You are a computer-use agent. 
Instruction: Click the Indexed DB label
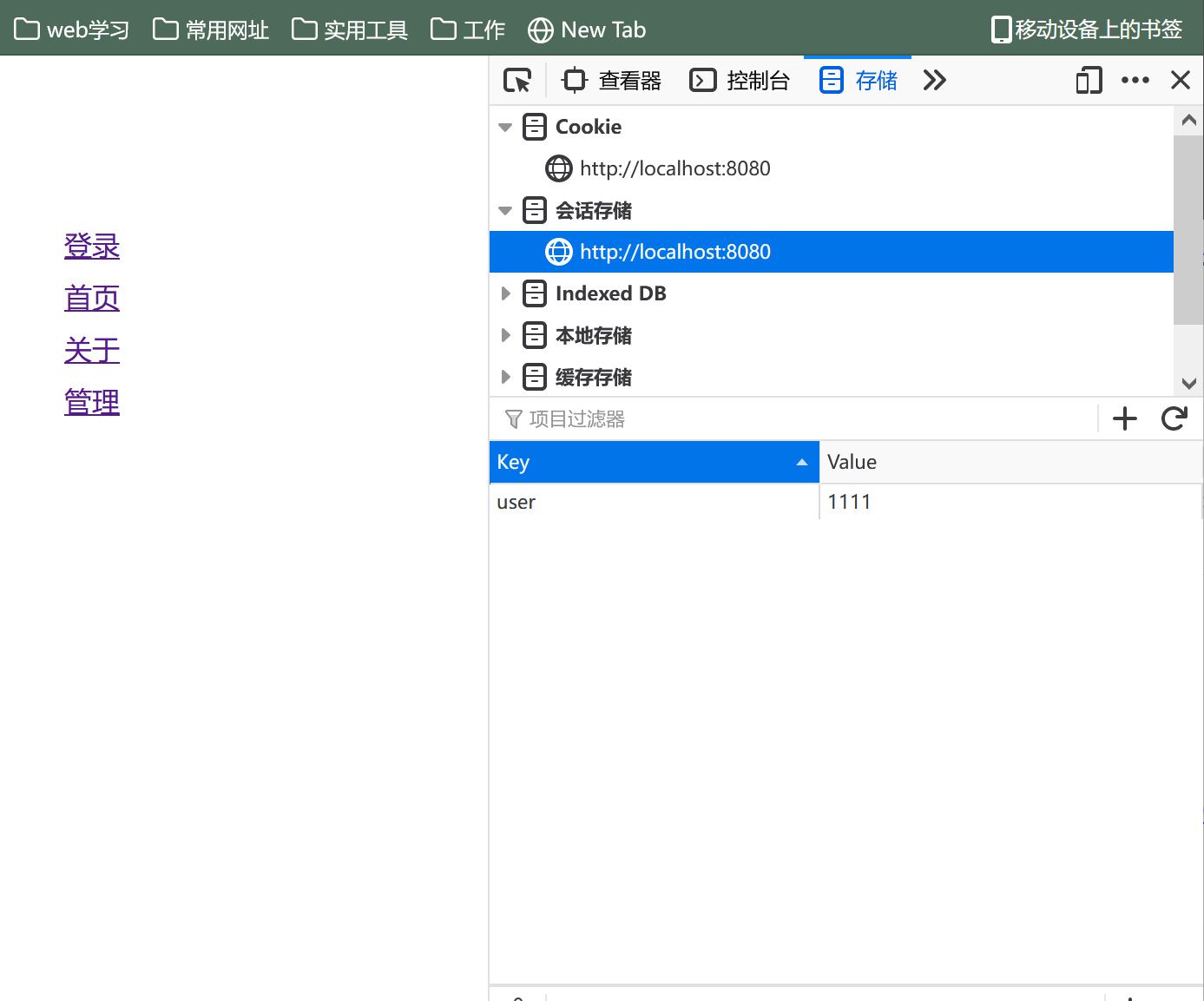[x=611, y=293]
